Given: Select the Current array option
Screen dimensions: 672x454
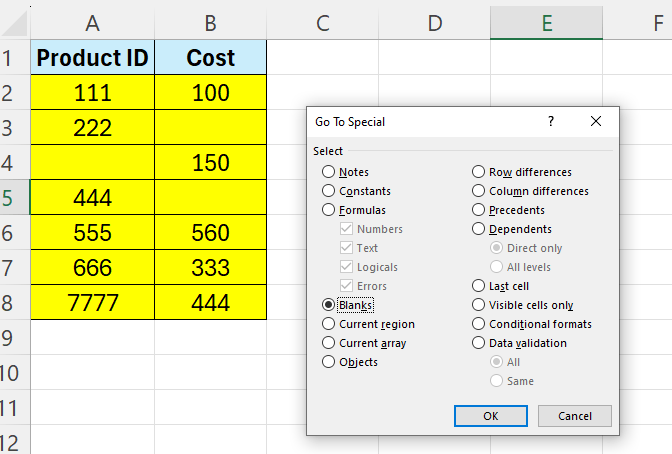Looking at the screenshot, I should pos(328,343).
